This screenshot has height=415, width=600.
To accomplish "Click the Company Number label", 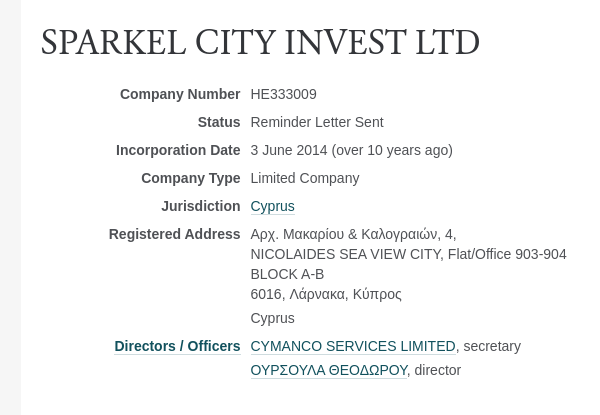I will (180, 94).
